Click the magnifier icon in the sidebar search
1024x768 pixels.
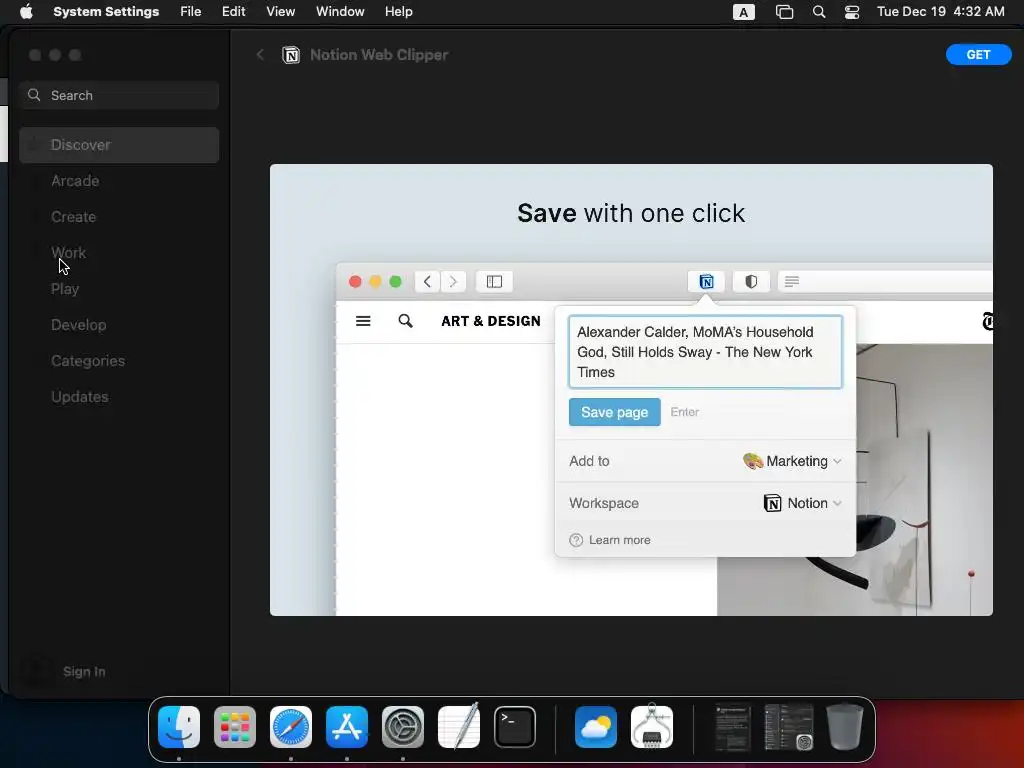tap(34, 95)
